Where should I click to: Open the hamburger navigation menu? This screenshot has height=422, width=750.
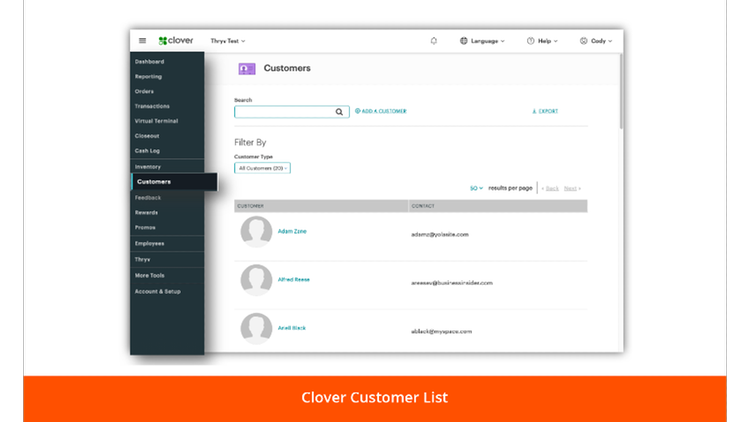[143, 41]
